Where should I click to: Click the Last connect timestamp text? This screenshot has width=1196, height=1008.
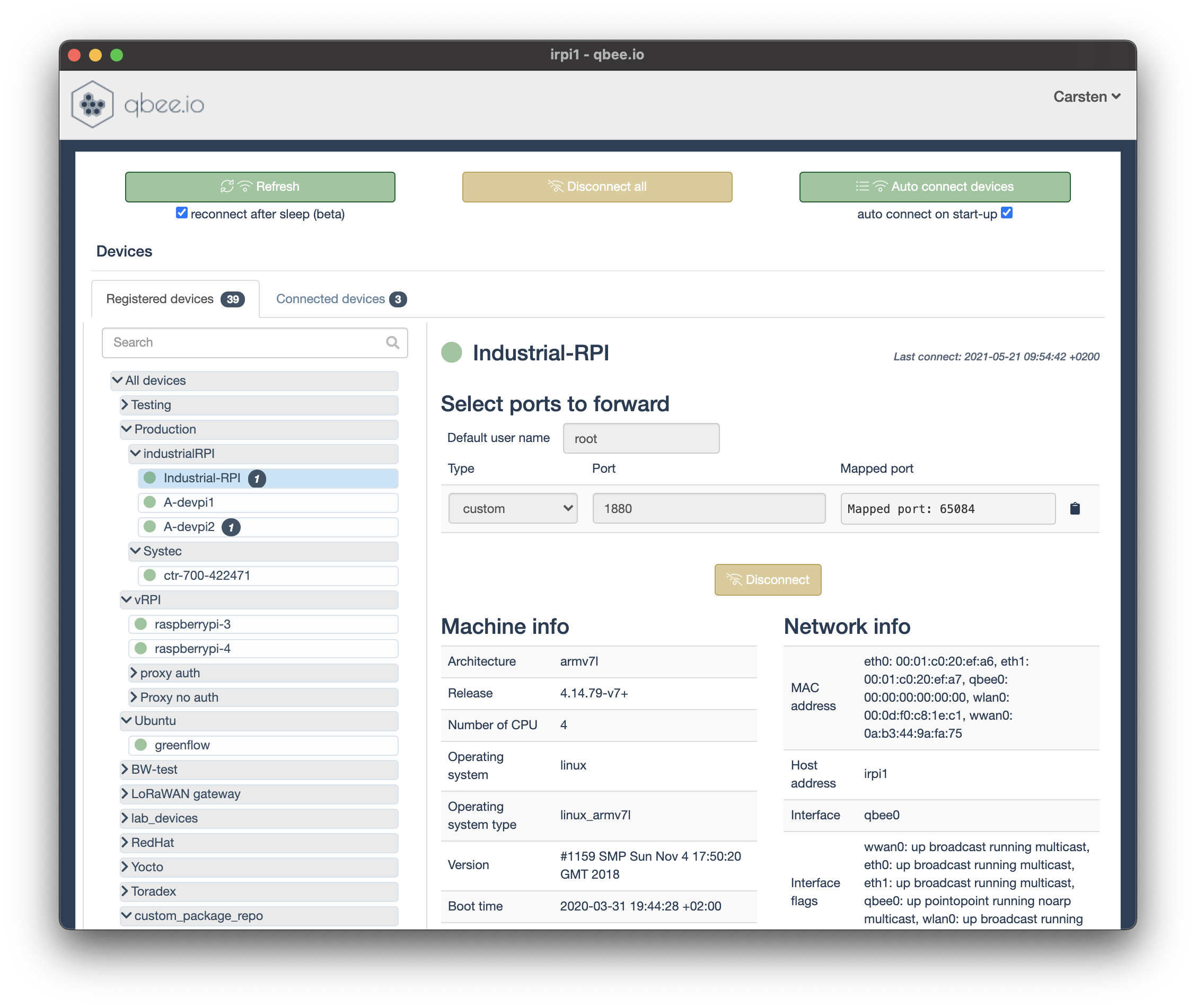996,357
